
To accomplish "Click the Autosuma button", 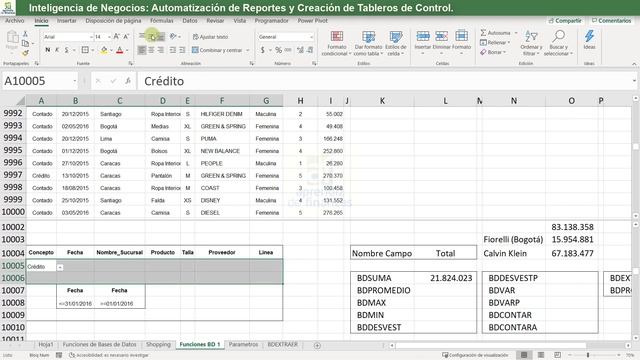I will [496, 33].
